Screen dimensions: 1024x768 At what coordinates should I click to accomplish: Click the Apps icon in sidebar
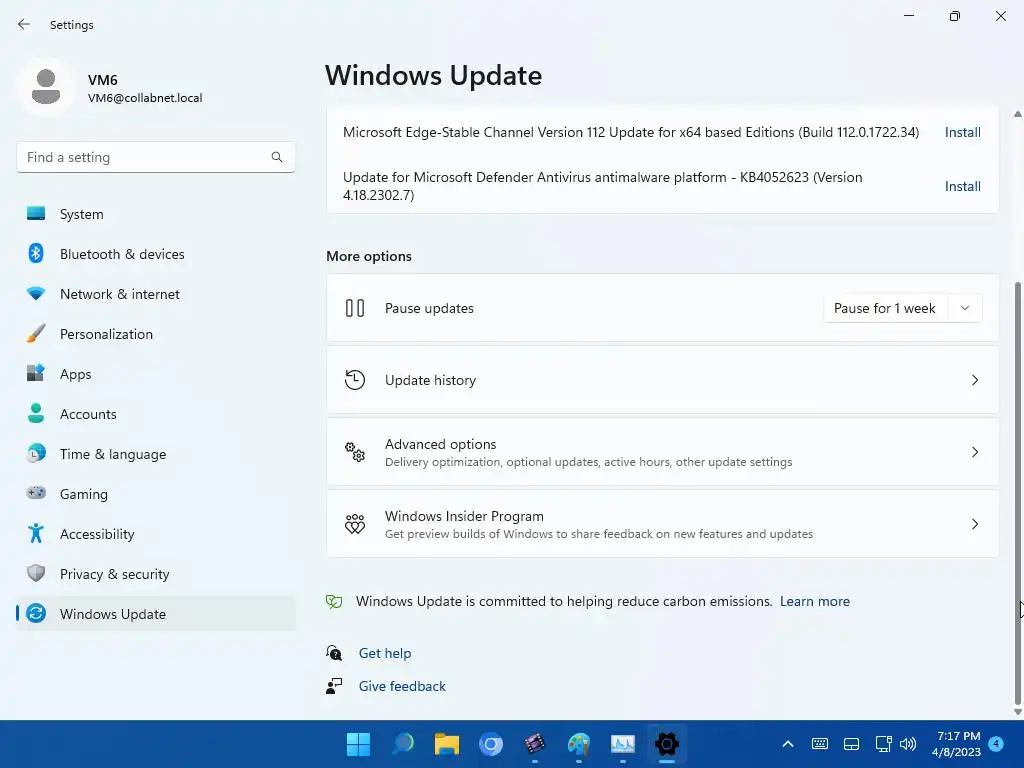point(36,374)
